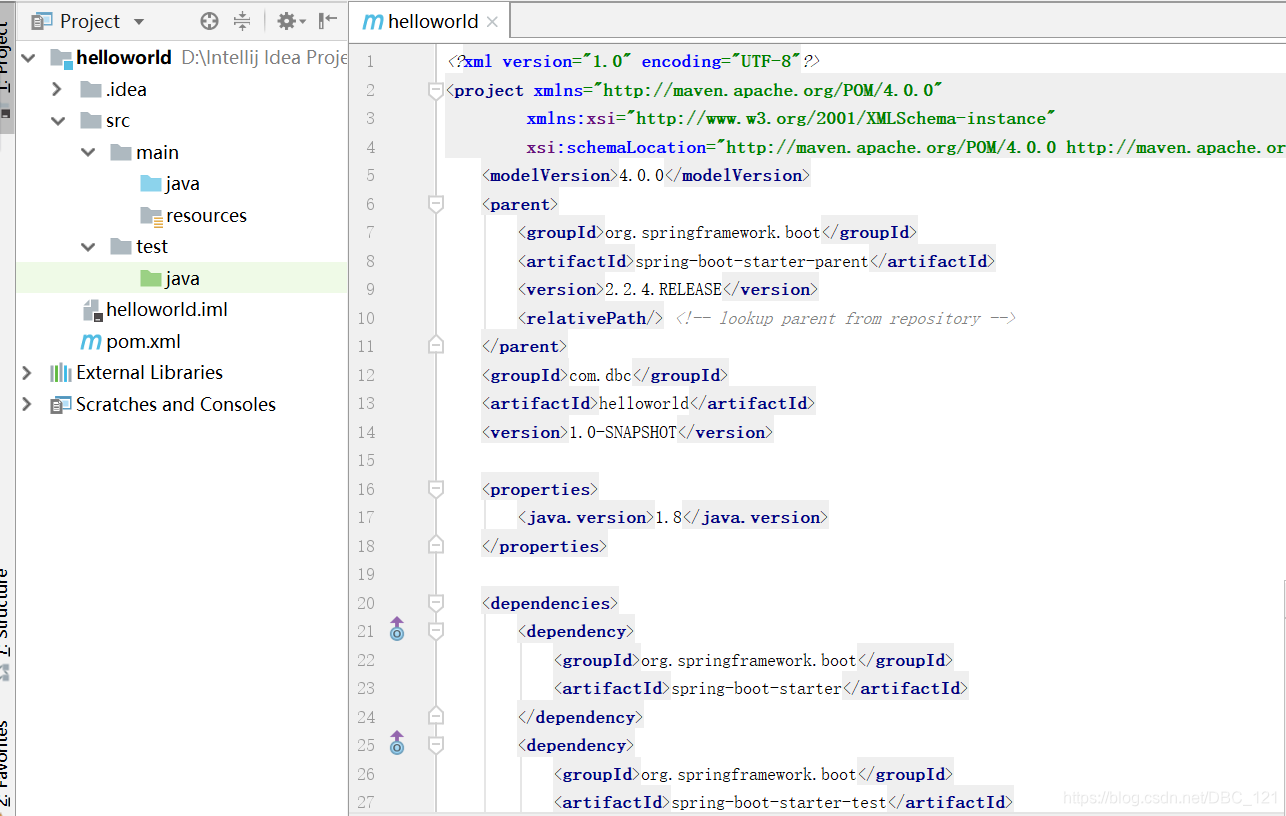Click the helloworld artifactId text on line 13

(x=645, y=403)
